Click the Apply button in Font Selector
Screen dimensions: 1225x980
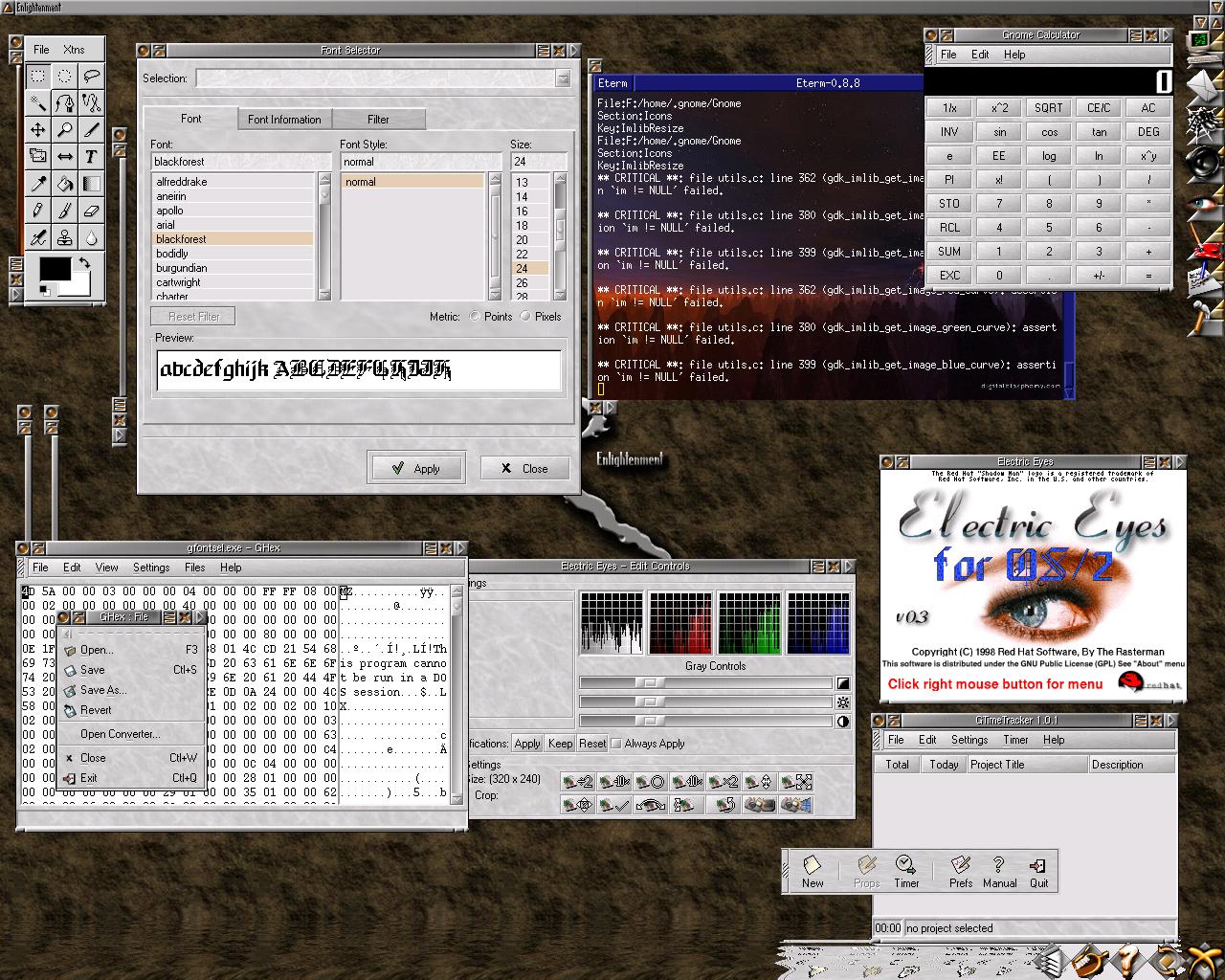[416, 468]
